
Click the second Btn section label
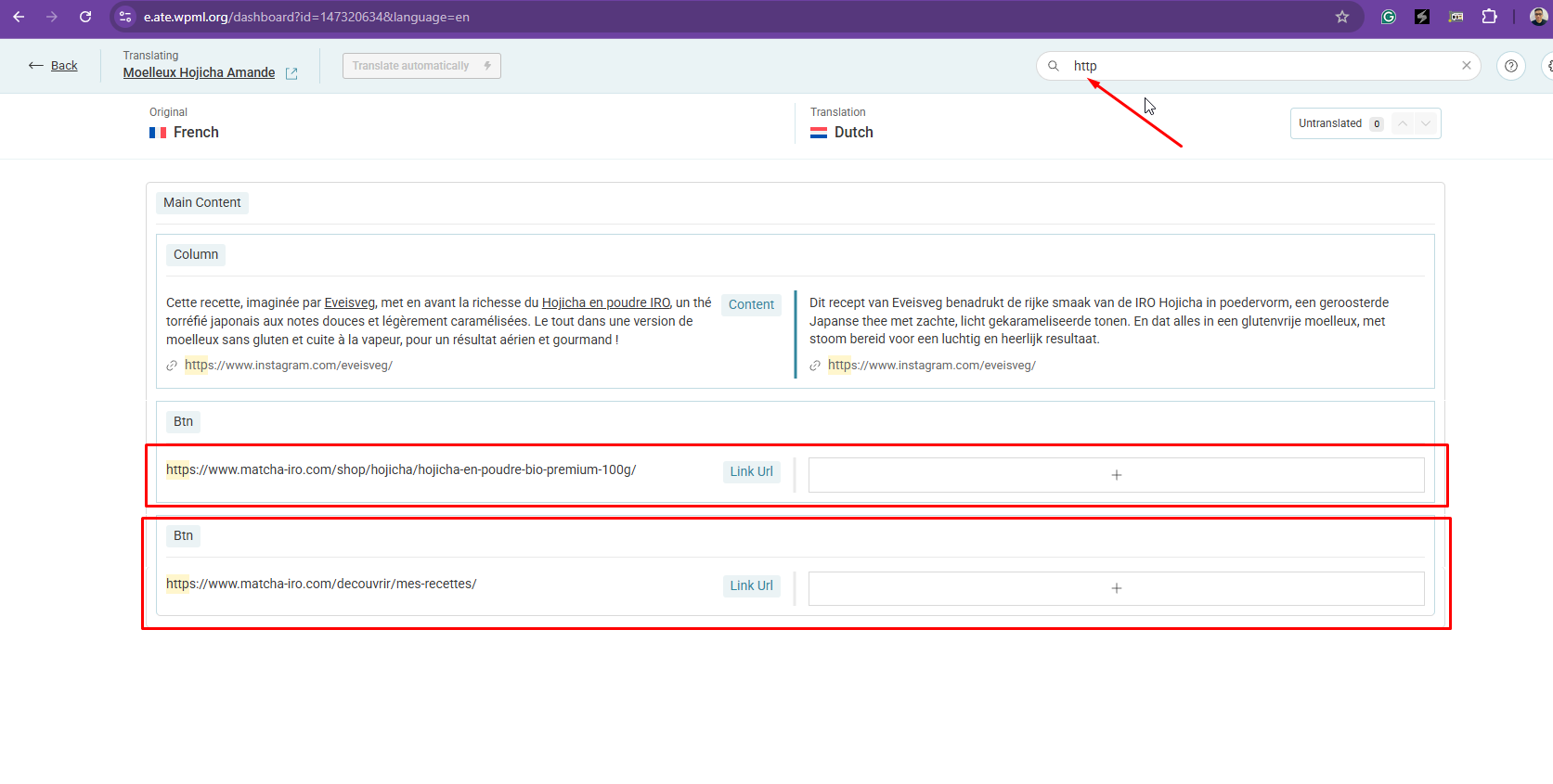click(183, 535)
